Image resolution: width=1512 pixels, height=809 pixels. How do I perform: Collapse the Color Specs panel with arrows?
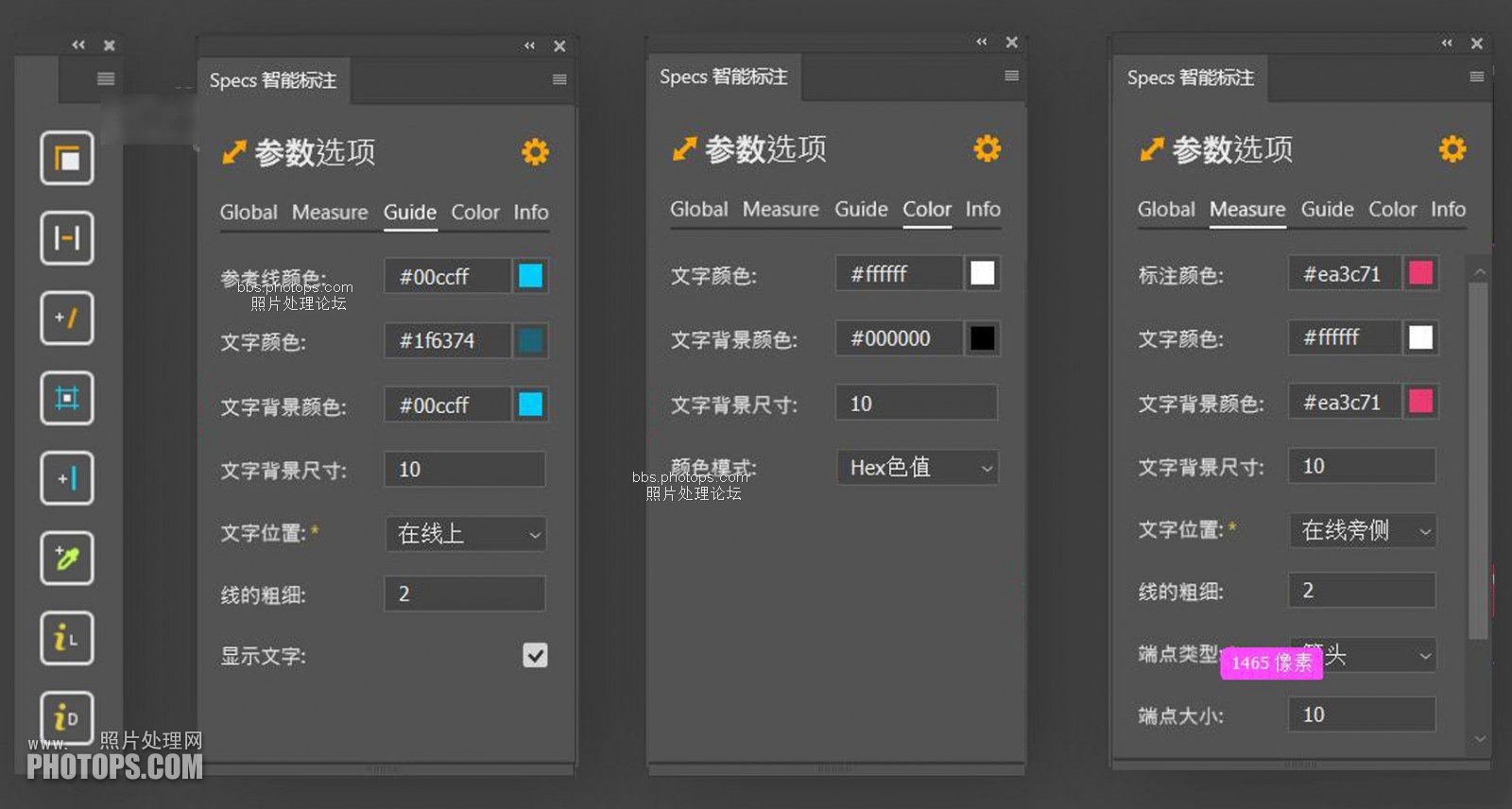(x=982, y=42)
